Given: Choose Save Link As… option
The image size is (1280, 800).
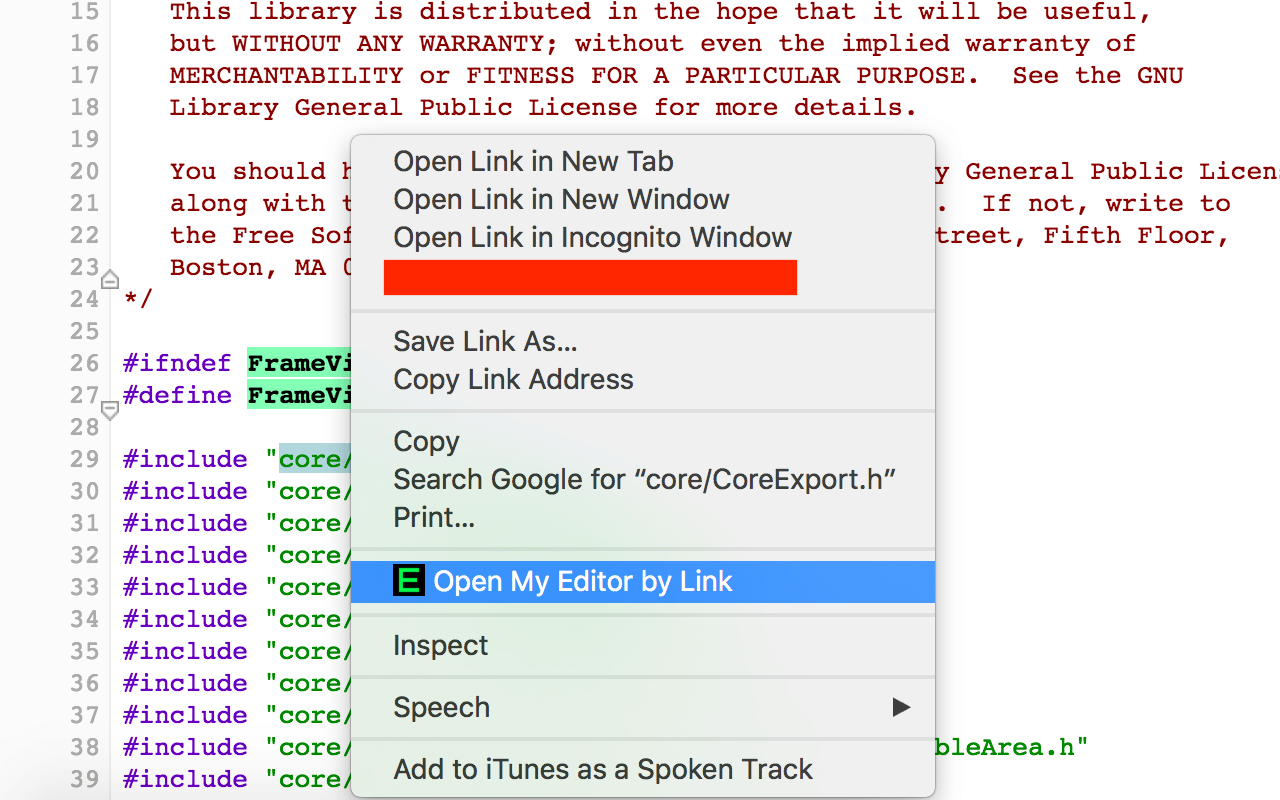Looking at the screenshot, I should point(485,342).
